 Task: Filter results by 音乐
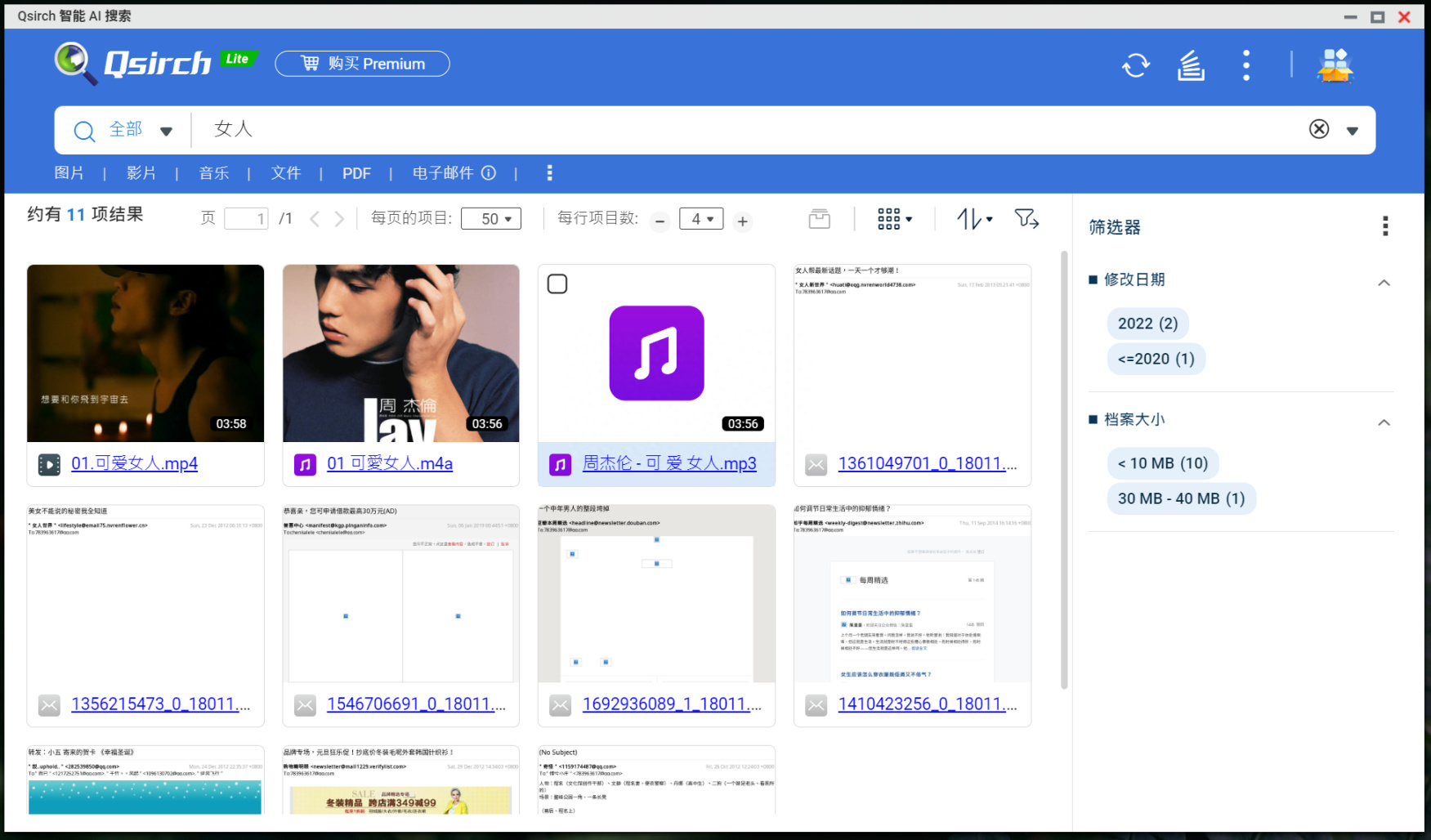pyautogui.click(x=214, y=173)
